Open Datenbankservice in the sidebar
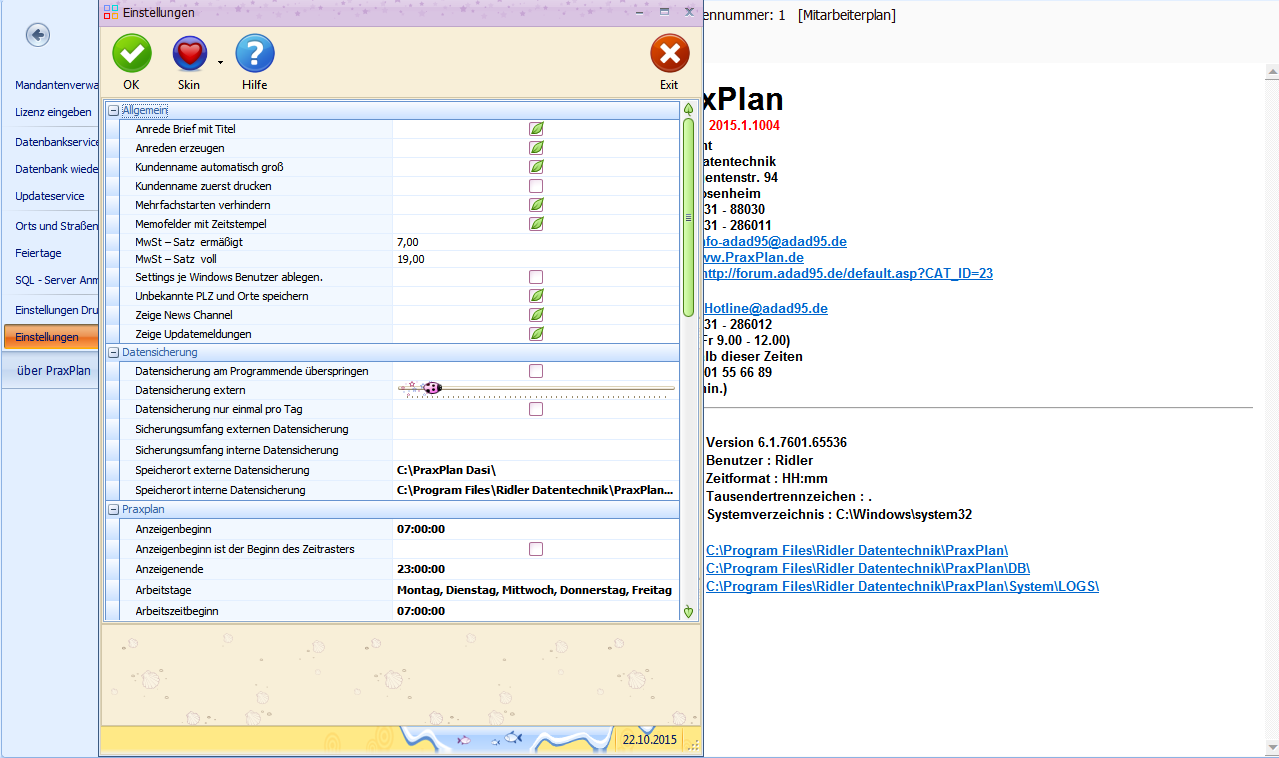This screenshot has width=1279, height=758. 56,142
